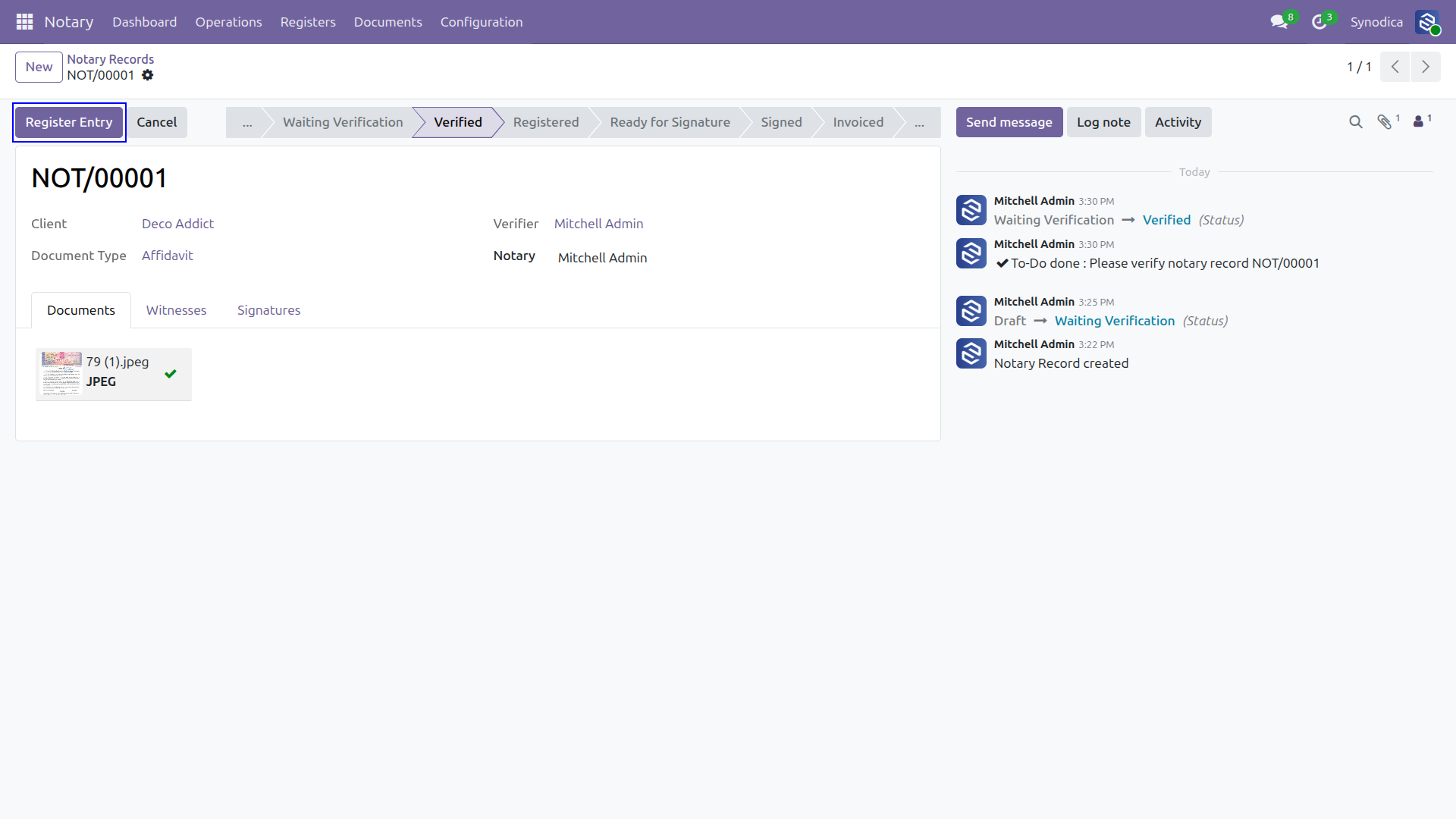Switch to the Signatures tab
Screen dimensions: 1456x819
point(269,310)
